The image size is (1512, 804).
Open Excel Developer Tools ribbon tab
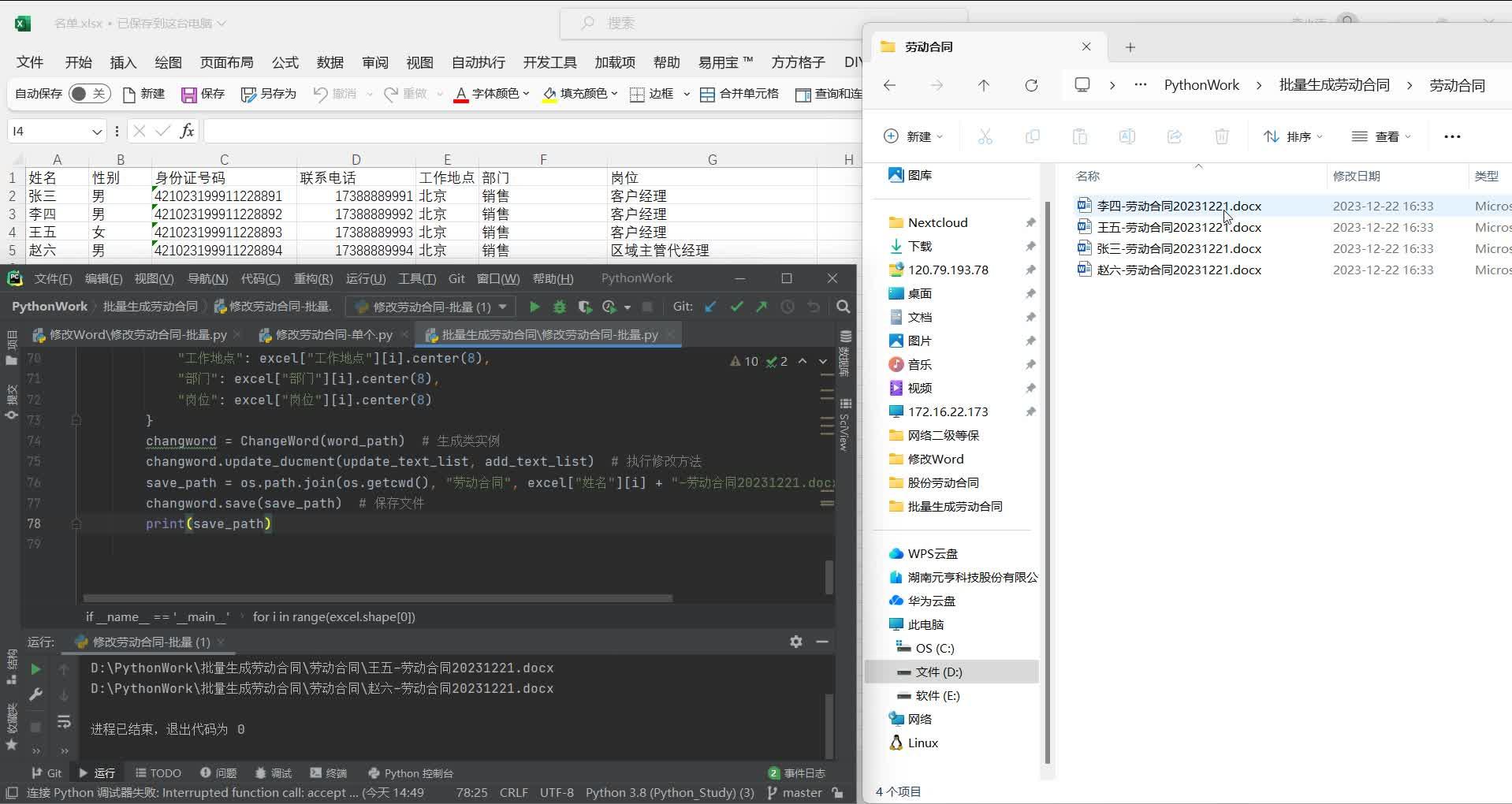[549, 62]
